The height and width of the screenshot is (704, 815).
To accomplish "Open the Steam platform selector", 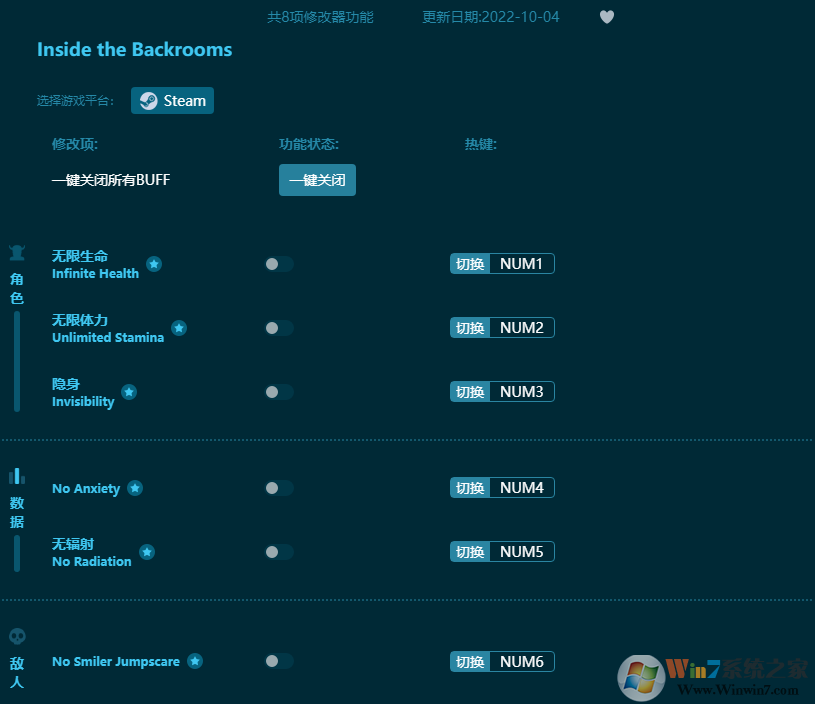I will (172, 100).
